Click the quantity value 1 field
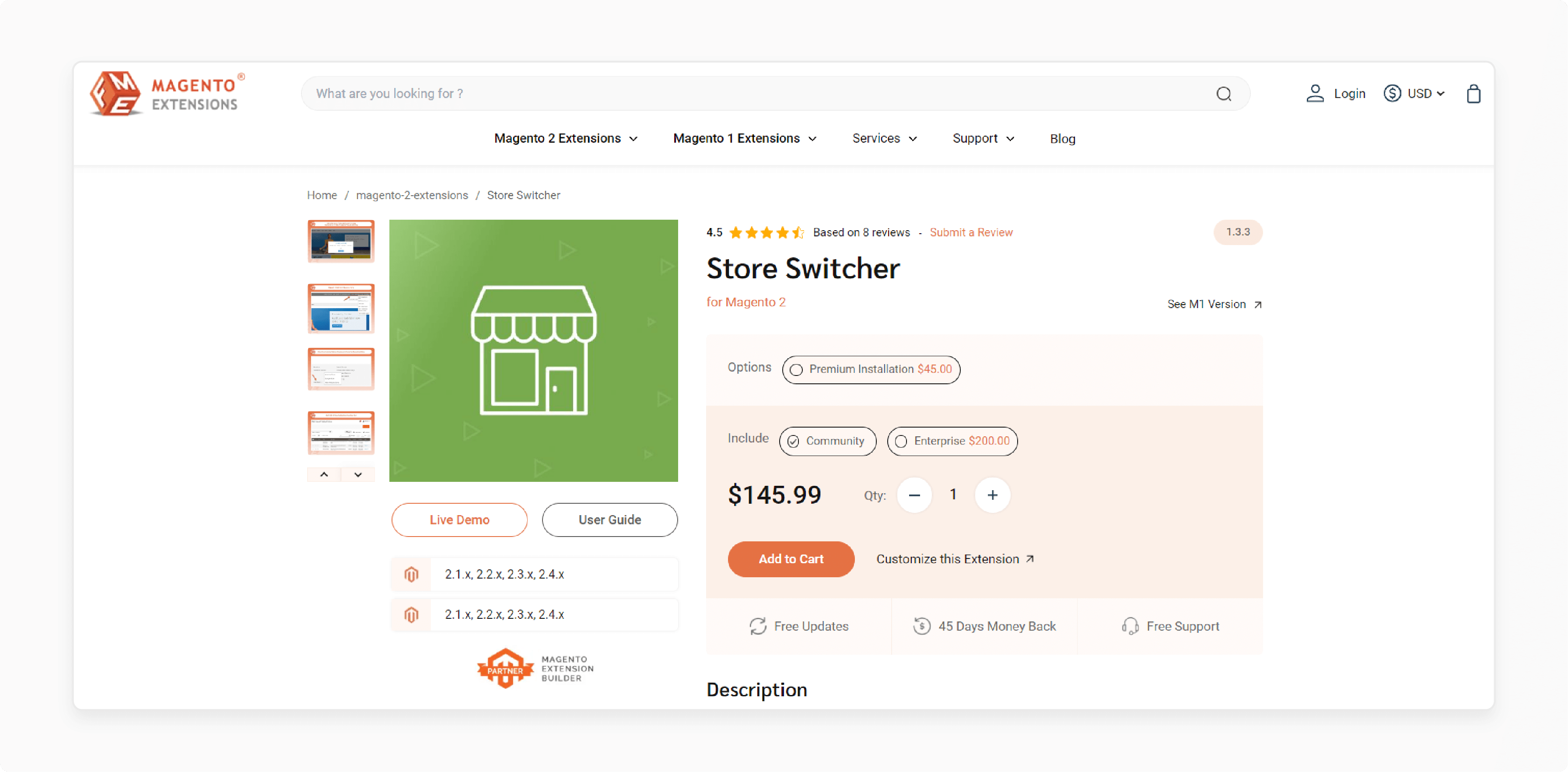Screen dimensions: 1568x772 953,495
